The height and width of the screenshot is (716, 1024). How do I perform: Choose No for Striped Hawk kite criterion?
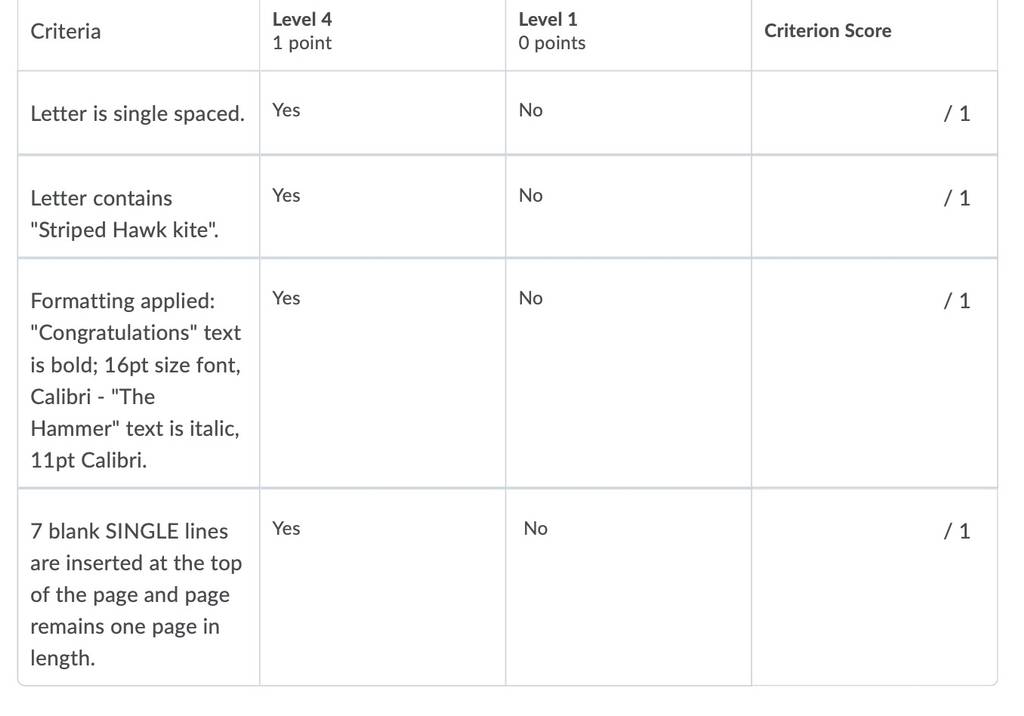click(x=628, y=207)
